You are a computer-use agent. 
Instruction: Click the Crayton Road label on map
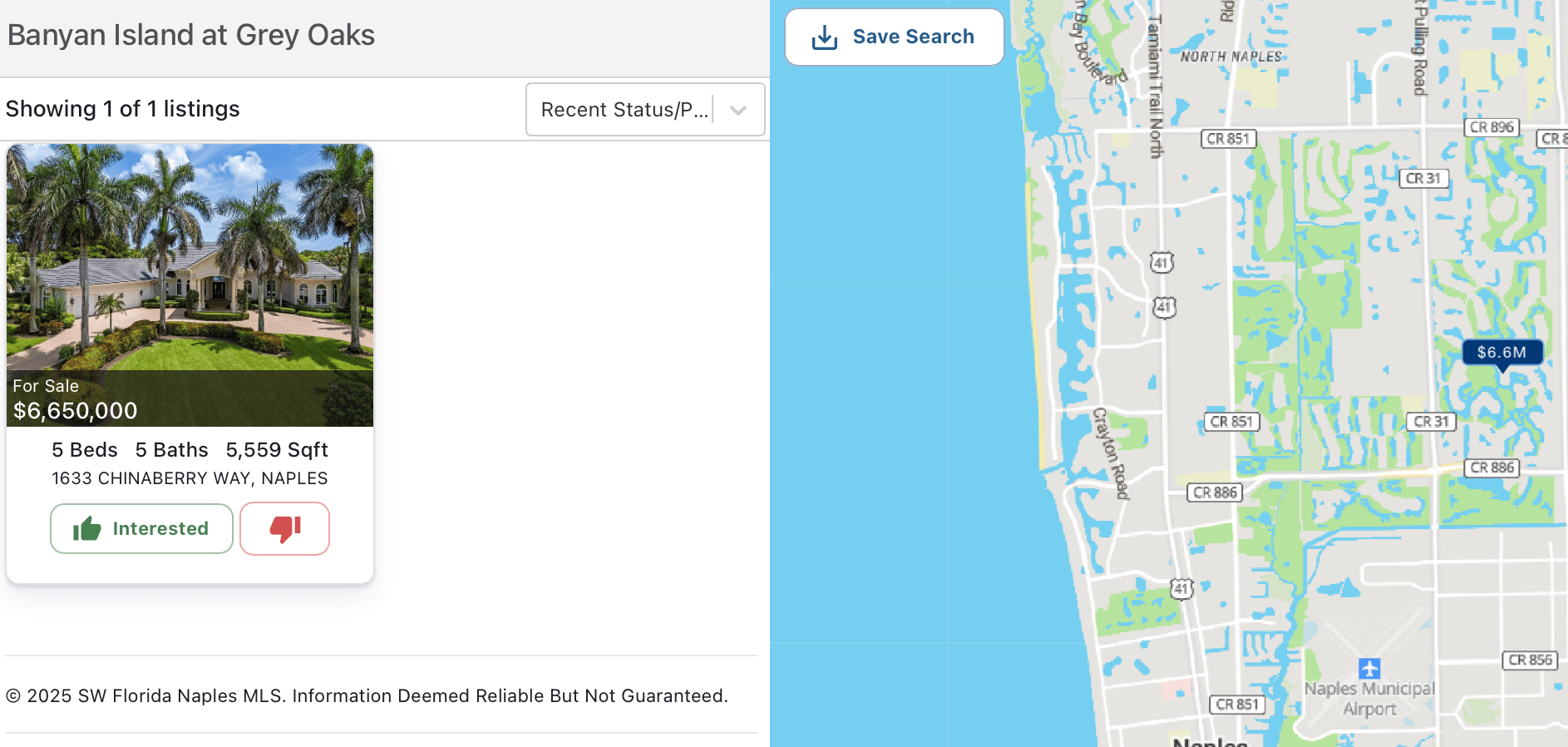point(1111,453)
